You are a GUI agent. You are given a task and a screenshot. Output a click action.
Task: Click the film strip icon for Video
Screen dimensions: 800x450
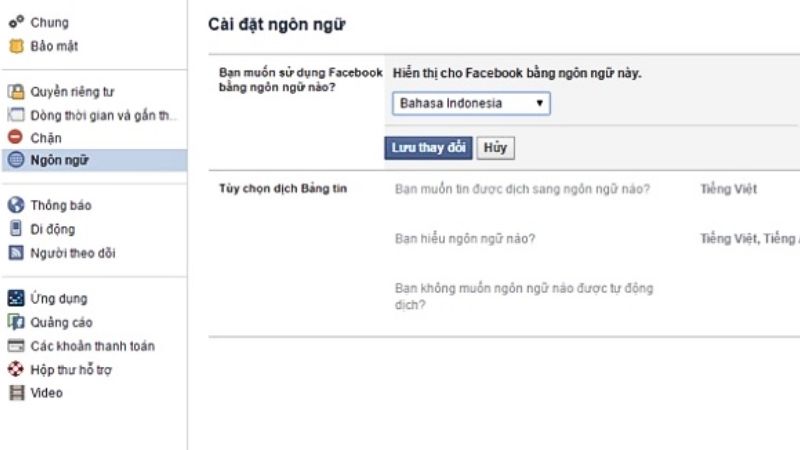16,392
